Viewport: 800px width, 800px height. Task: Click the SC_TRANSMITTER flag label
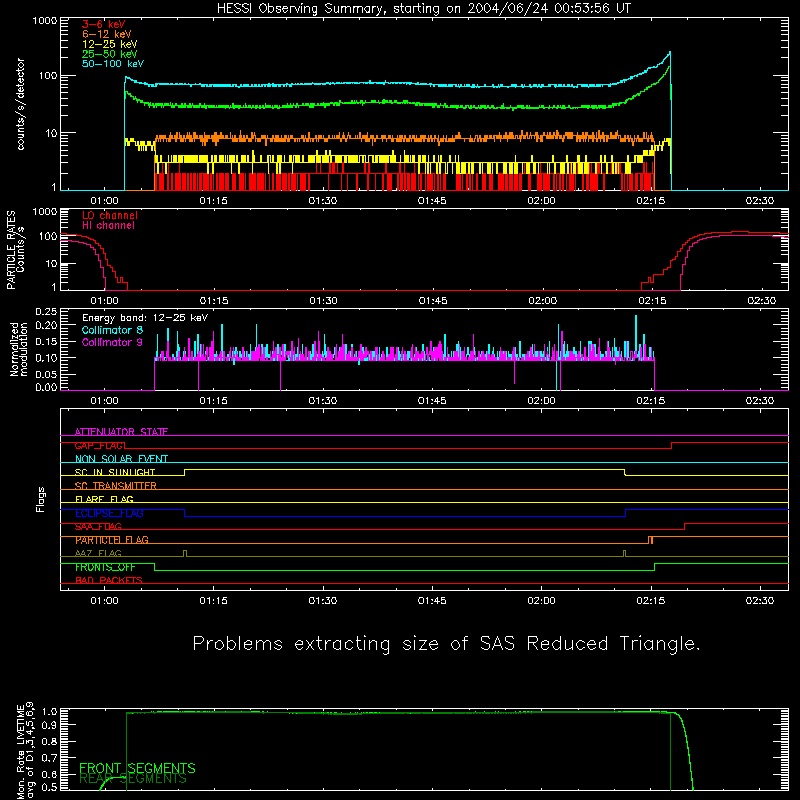tap(116, 486)
